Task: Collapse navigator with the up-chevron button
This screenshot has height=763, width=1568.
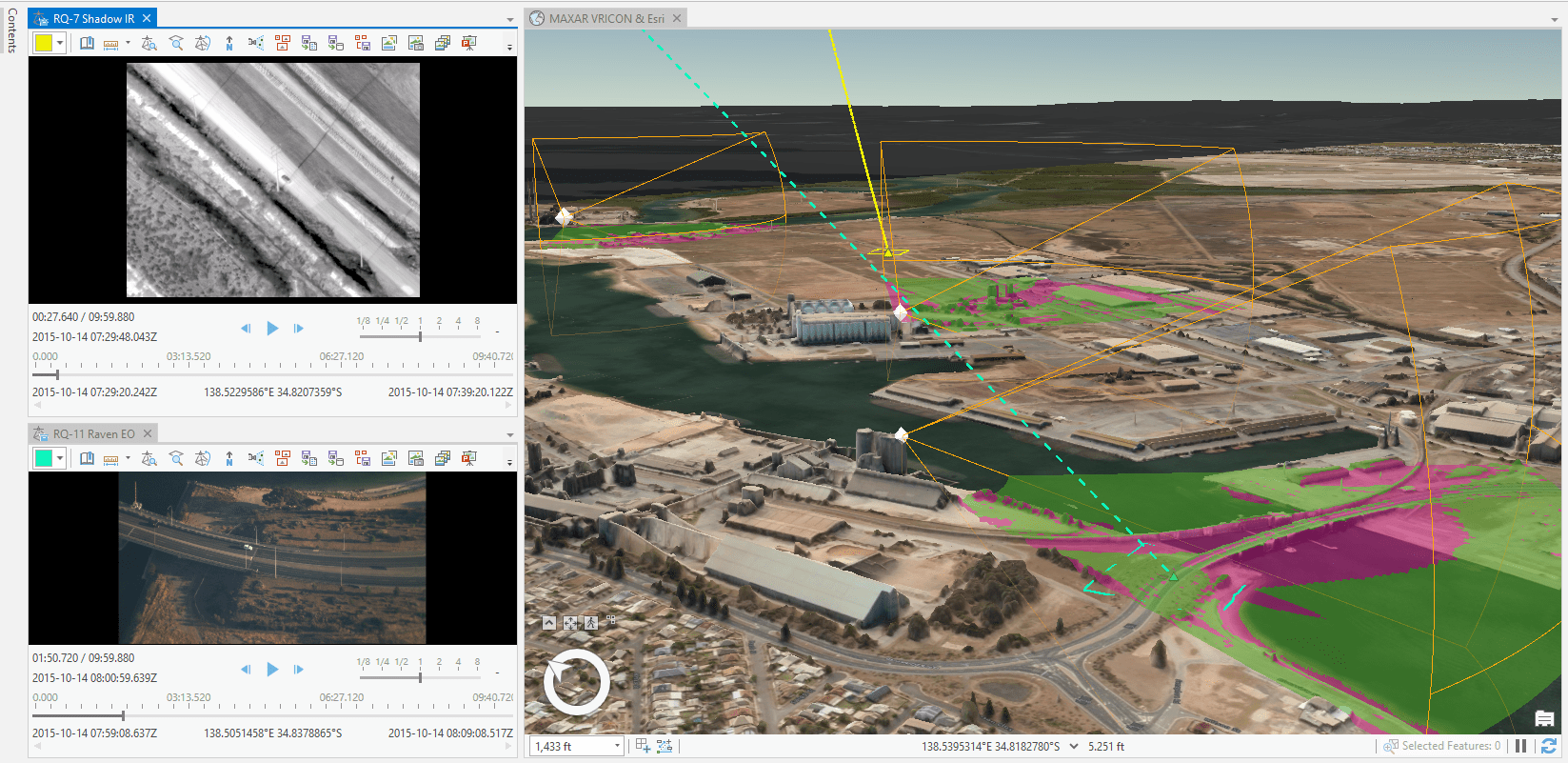Action: [x=549, y=622]
